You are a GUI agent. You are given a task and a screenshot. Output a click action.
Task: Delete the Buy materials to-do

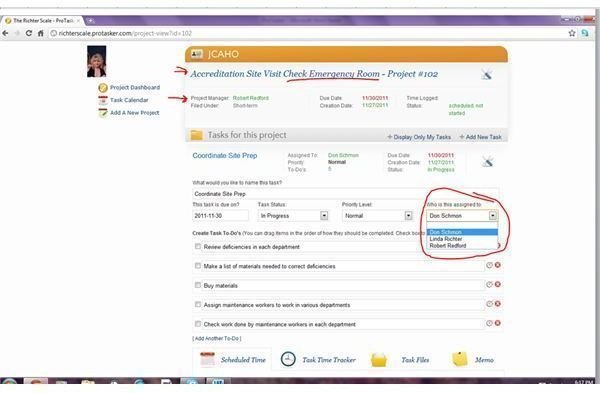point(497,284)
